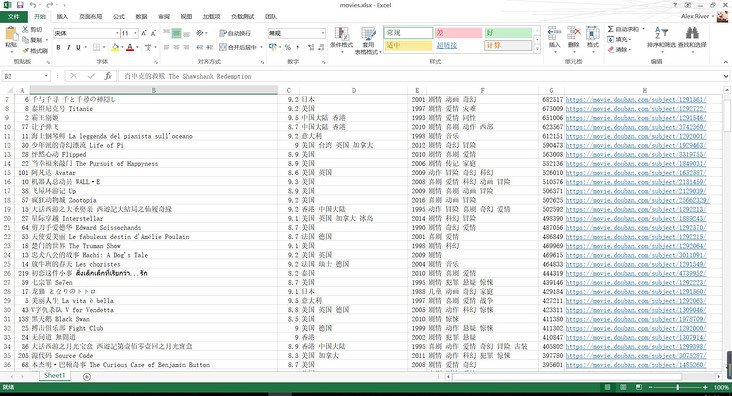Click the Save icon in quick access toolbar

[x=20, y=5]
